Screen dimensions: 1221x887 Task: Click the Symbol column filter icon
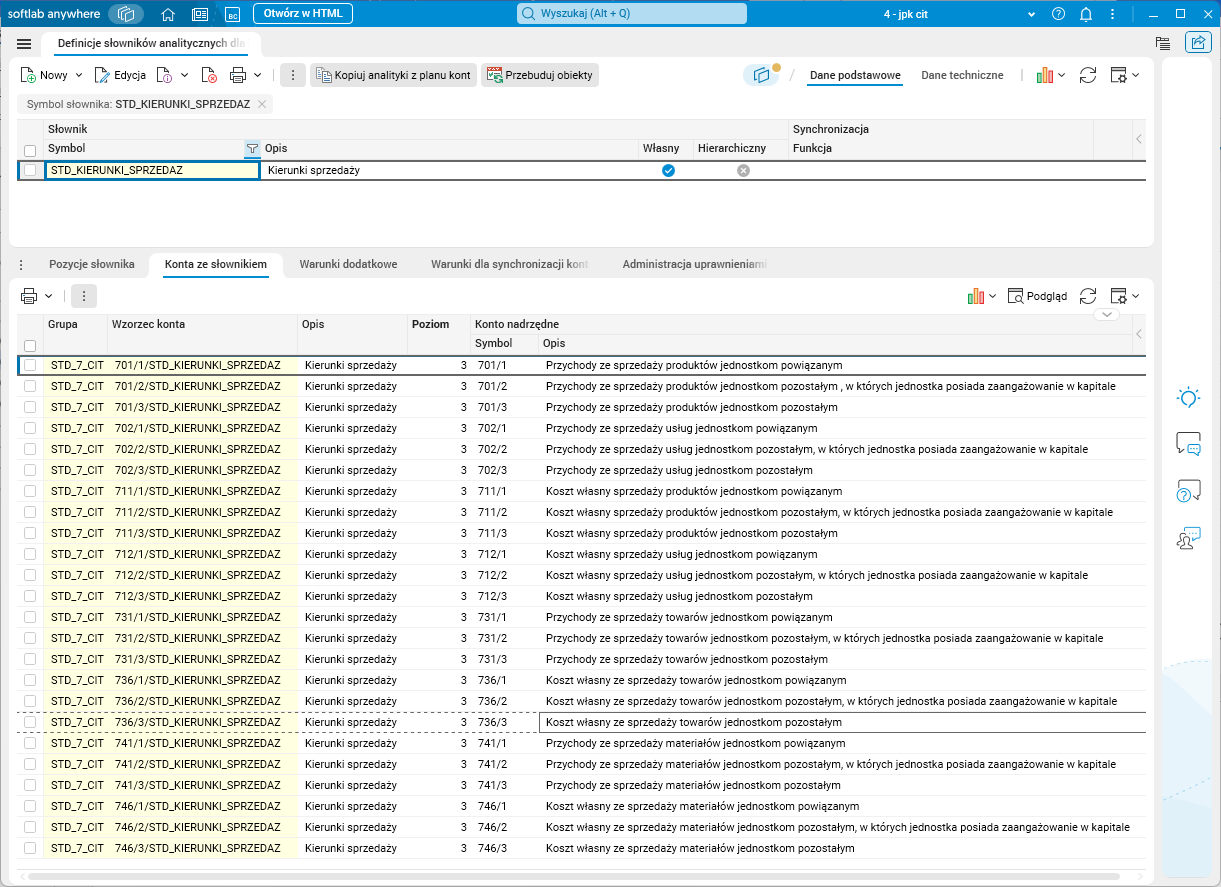(252, 149)
